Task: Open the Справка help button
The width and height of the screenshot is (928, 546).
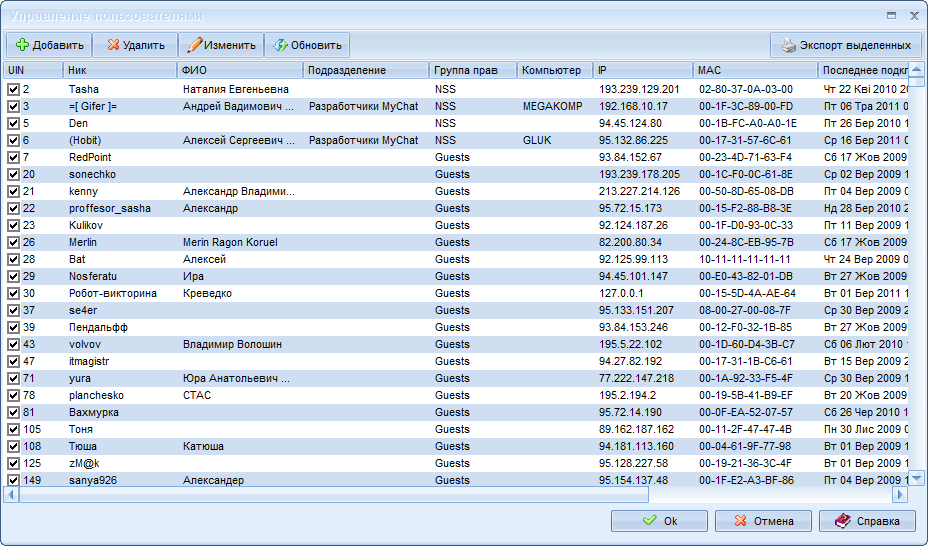Action: (x=867, y=521)
